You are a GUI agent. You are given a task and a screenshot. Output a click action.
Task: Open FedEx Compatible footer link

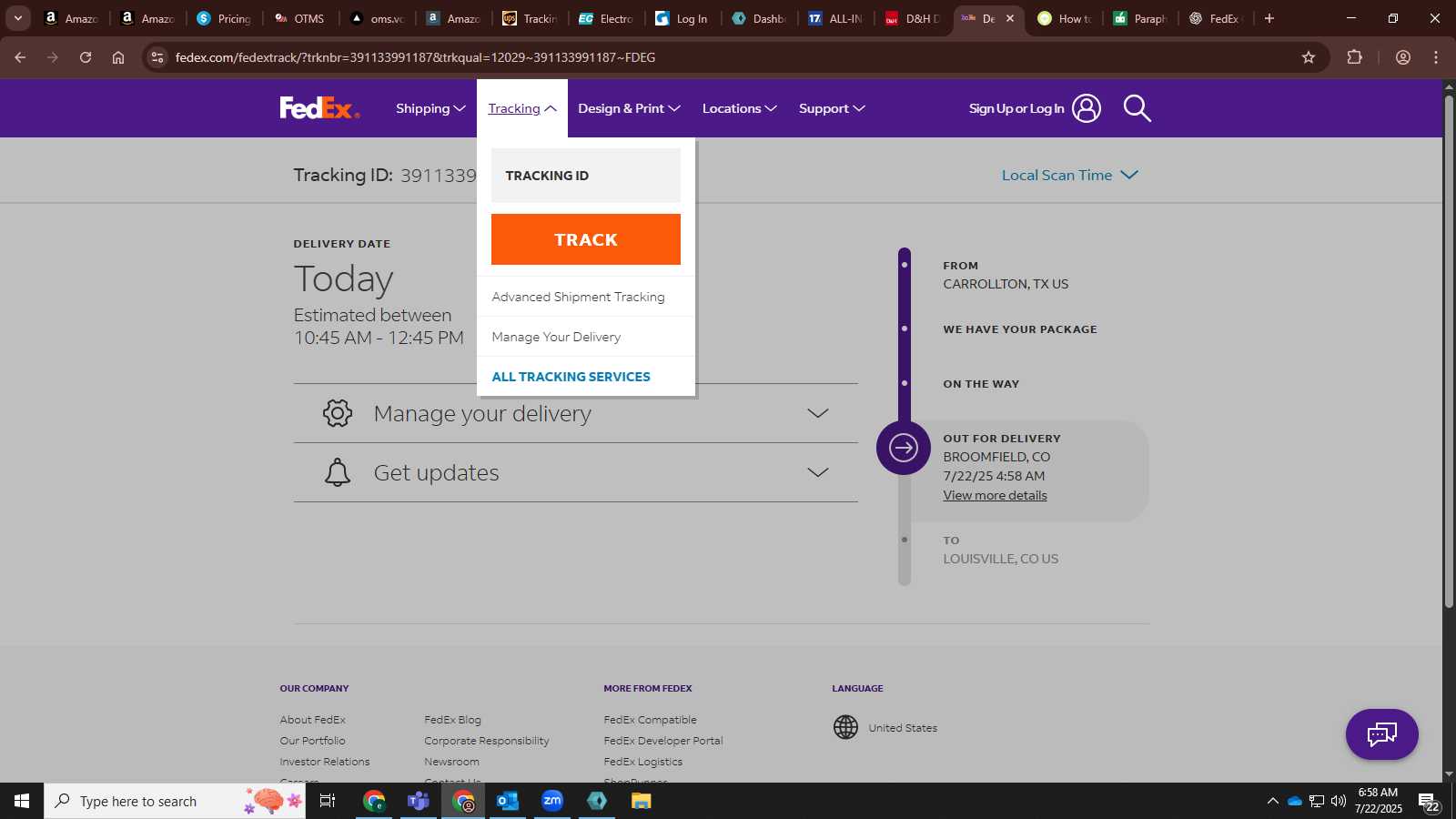click(x=650, y=720)
